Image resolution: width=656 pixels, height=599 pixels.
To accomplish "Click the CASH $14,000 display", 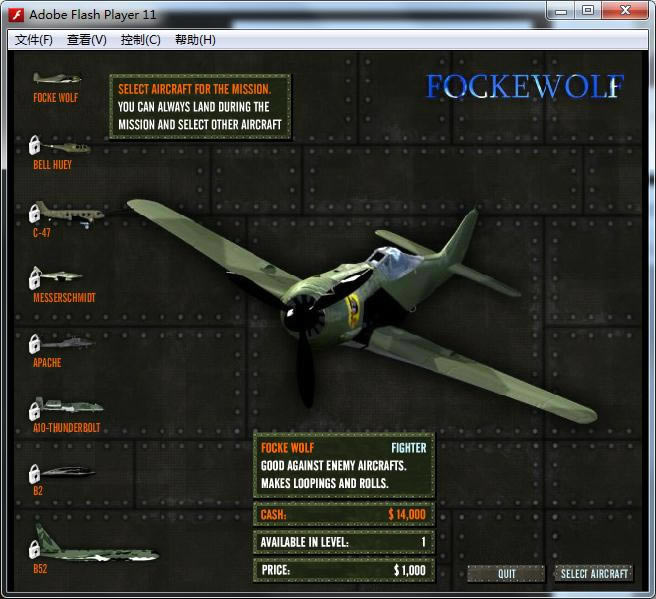I will click(343, 514).
